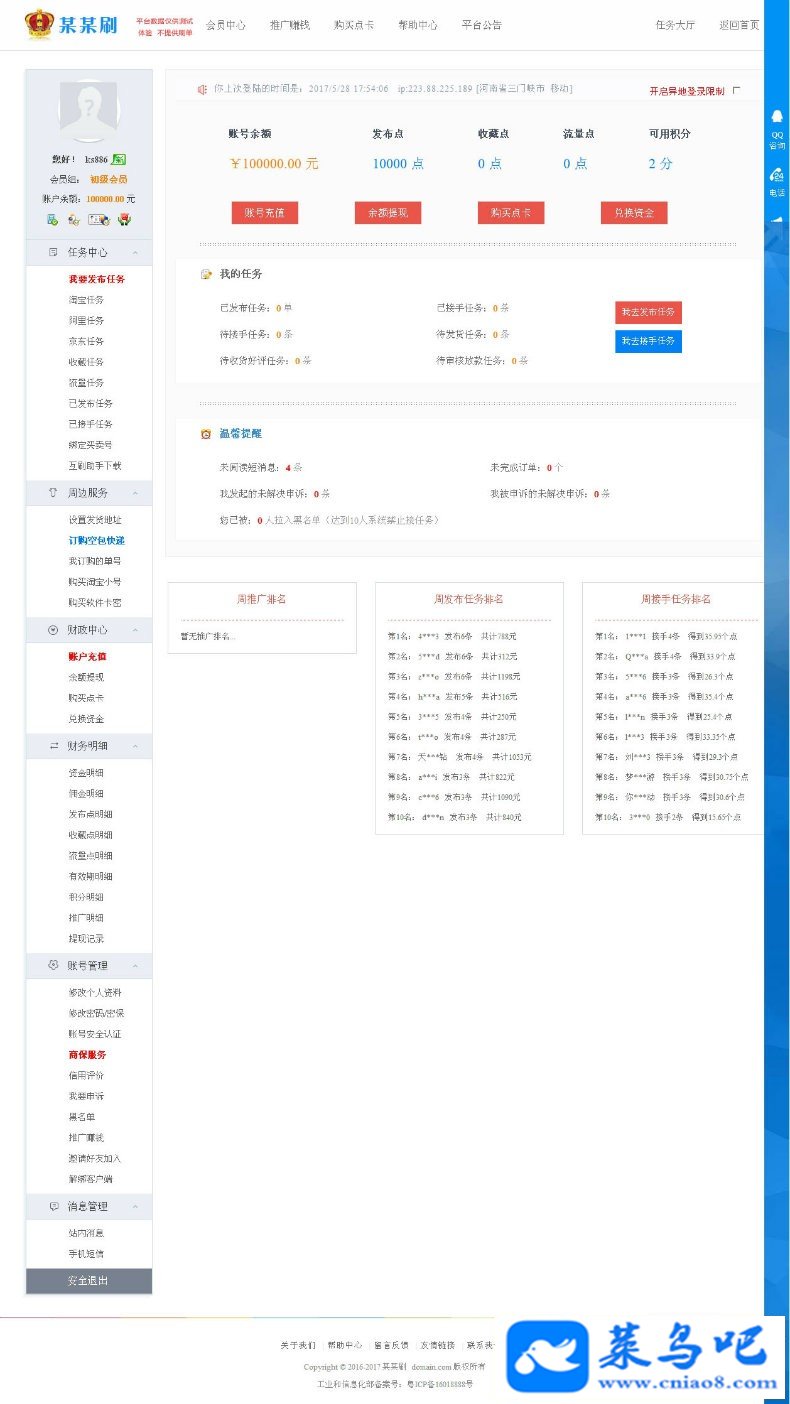
Task: Collapse the 账号管理 sidebar section
Action: (89, 966)
